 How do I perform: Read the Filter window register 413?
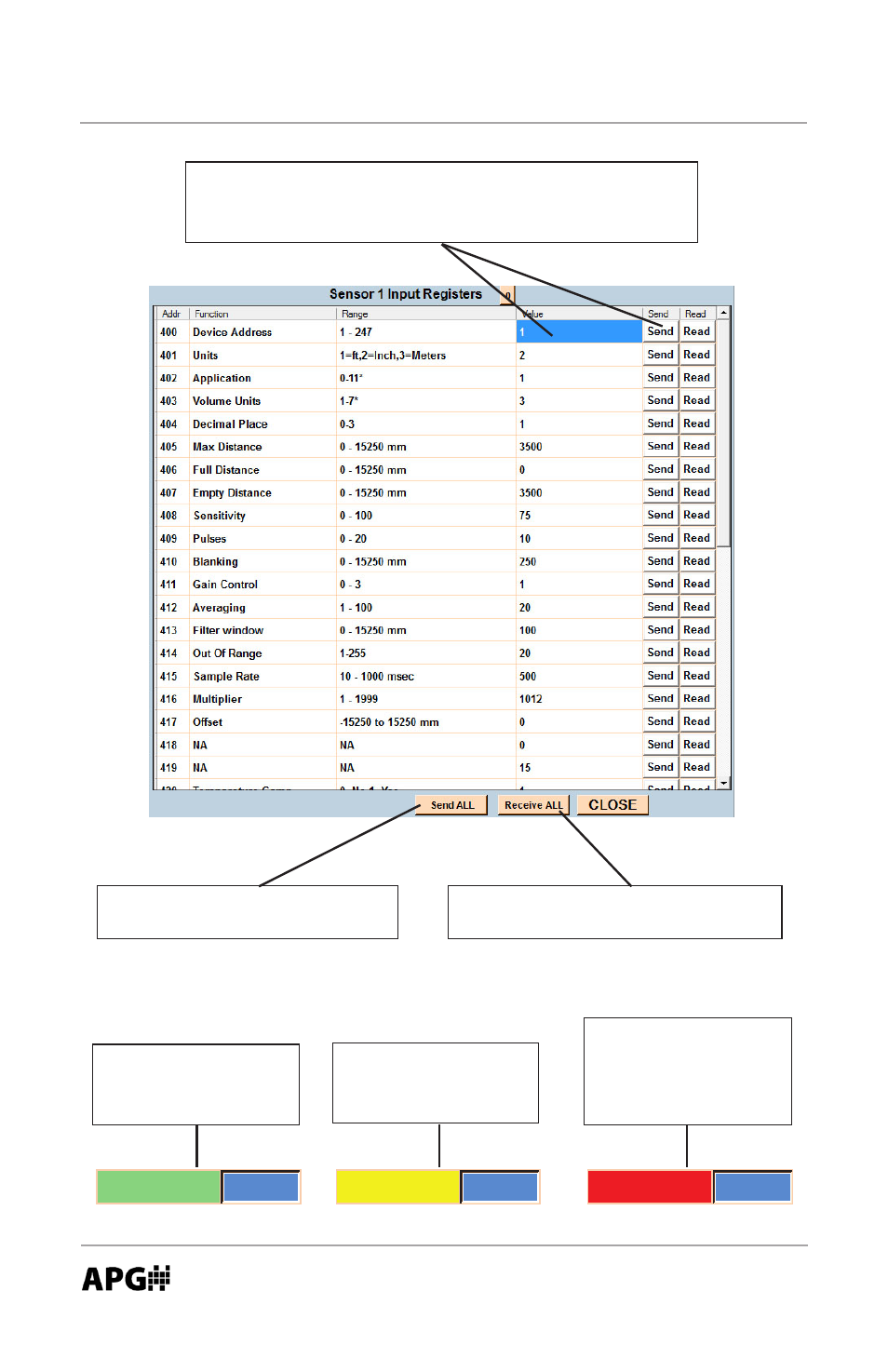click(x=696, y=630)
